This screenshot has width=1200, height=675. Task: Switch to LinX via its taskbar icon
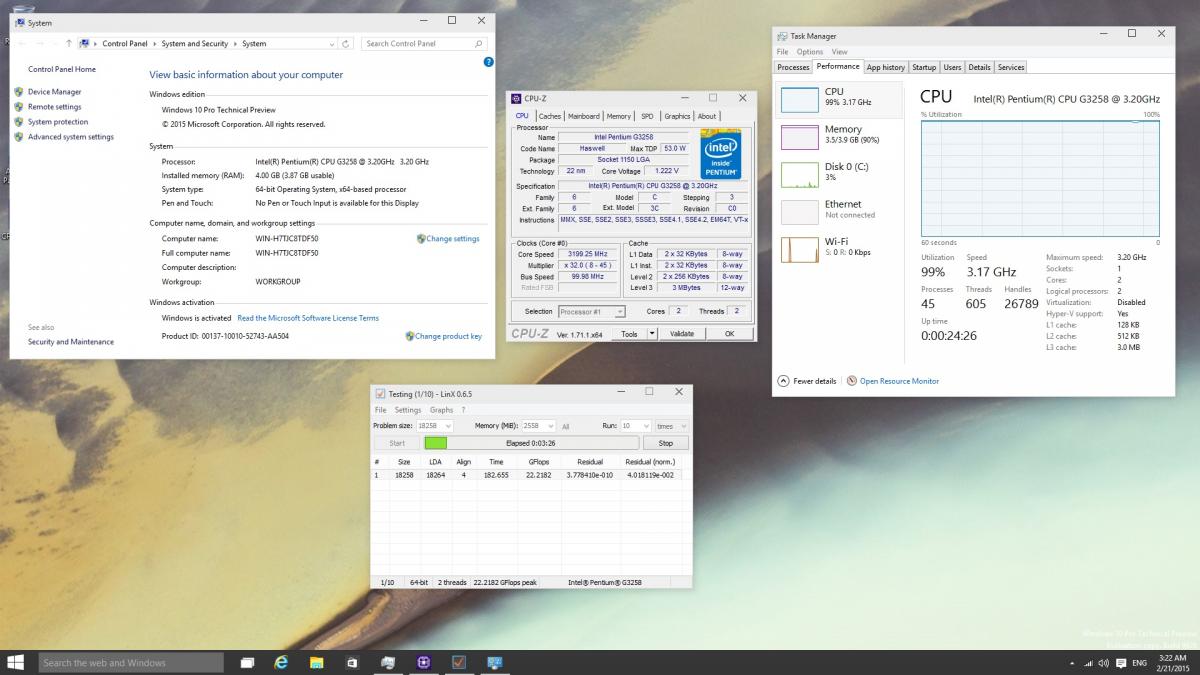[459, 662]
